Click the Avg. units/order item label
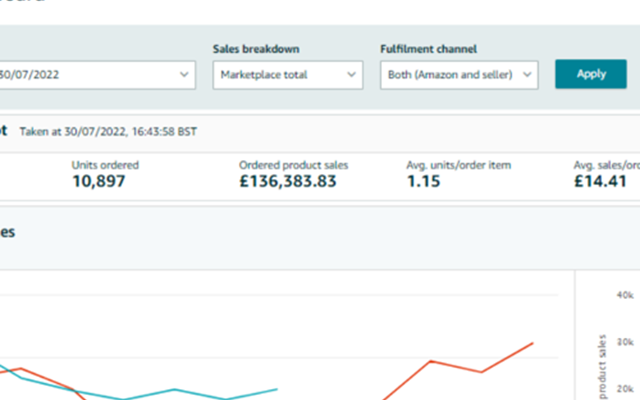Viewport: 640px width, 400px height. tap(459, 165)
